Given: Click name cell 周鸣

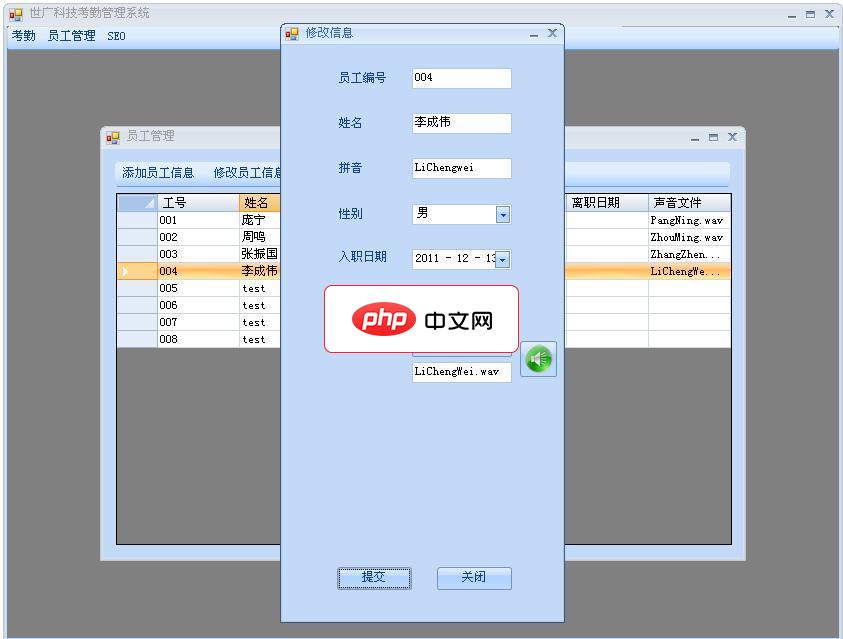Looking at the screenshot, I should (x=260, y=238).
